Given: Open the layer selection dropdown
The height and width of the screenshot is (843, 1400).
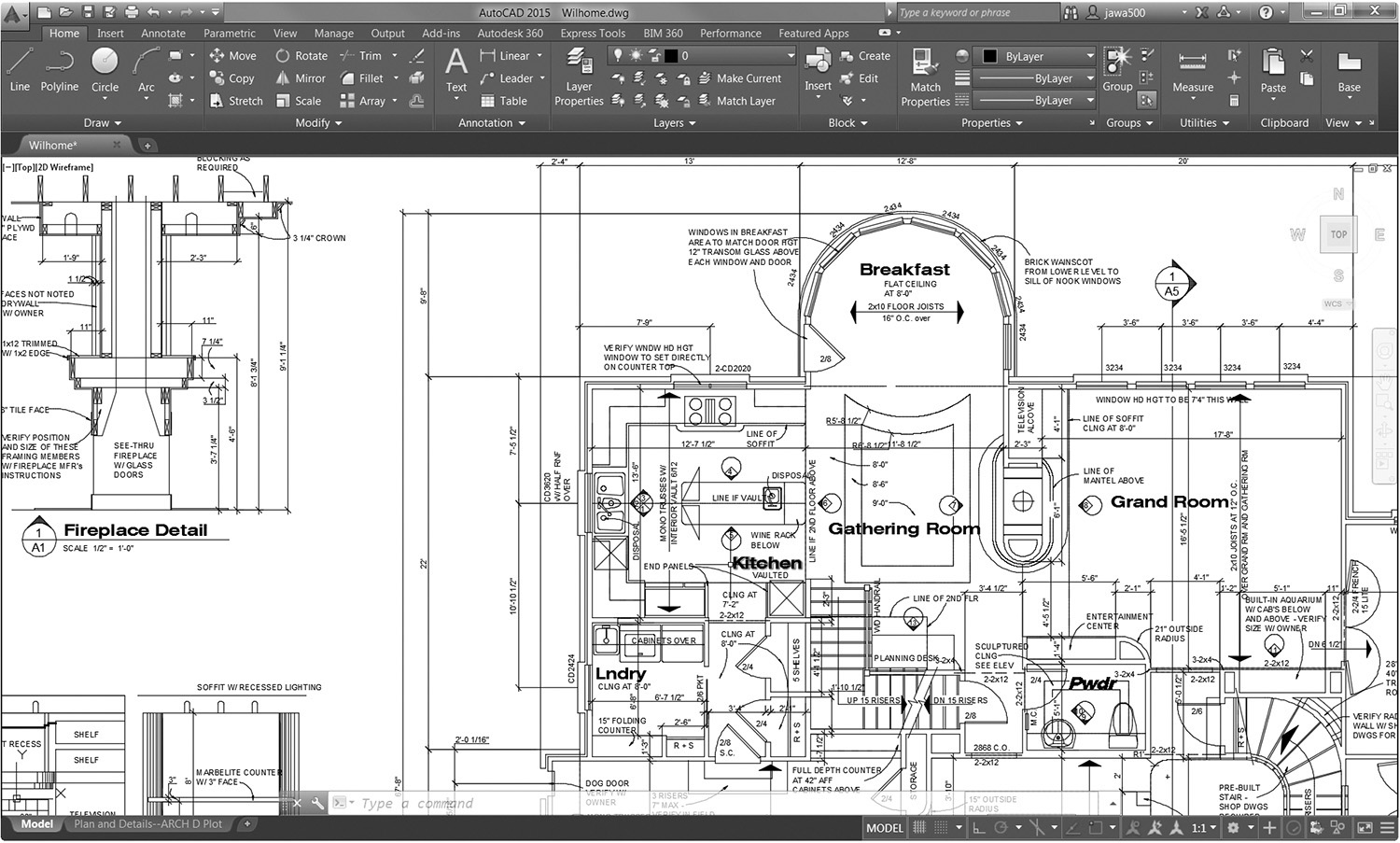Looking at the screenshot, I should click(700, 56).
